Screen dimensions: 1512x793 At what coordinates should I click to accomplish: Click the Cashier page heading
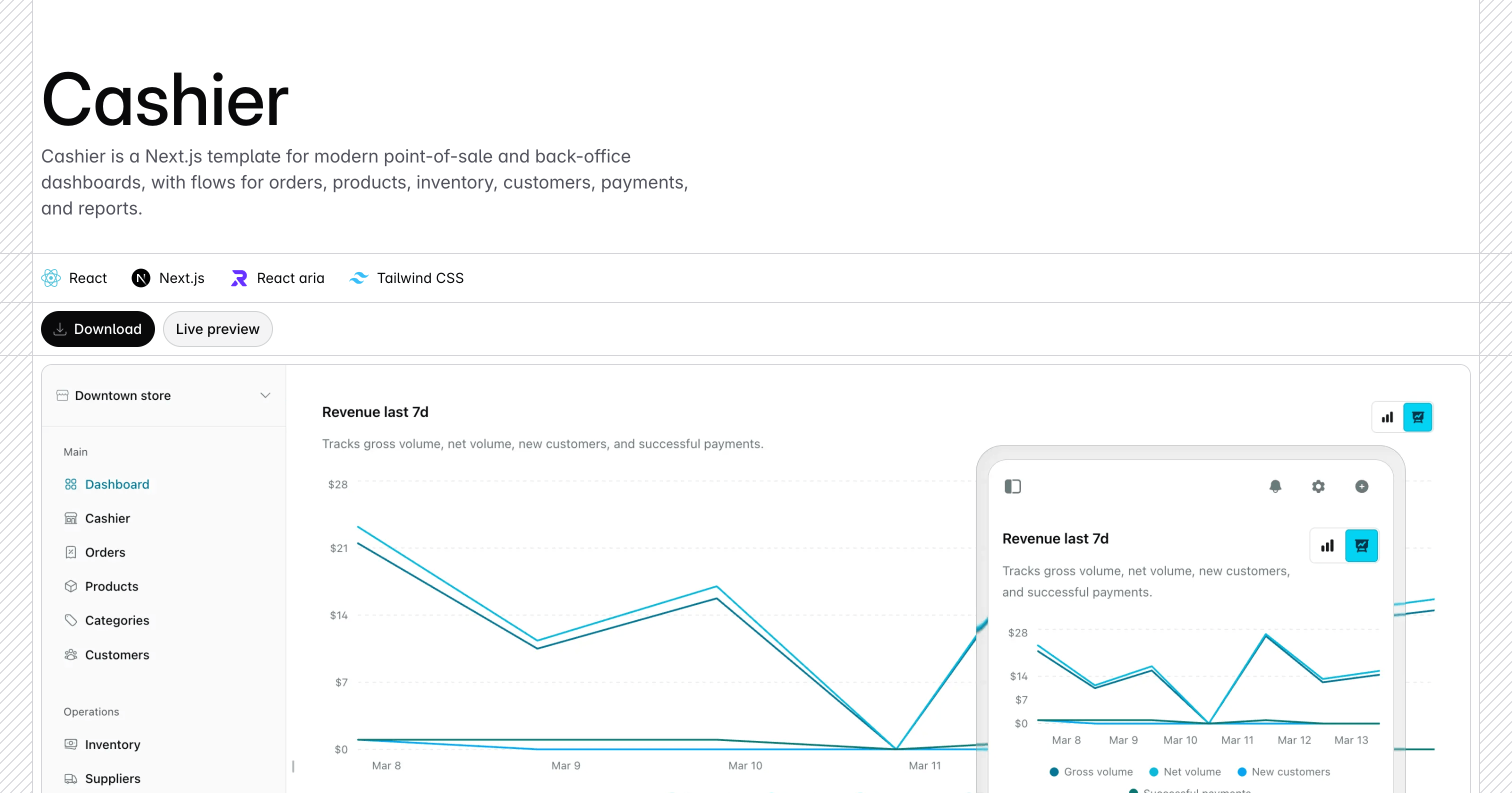click(165, 99)
